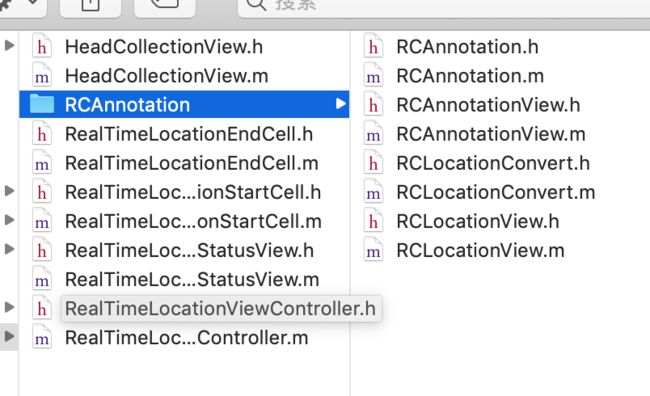
Task: Click the RealTimeLocationEndCell.h file icon
Action: pos(41,134)
